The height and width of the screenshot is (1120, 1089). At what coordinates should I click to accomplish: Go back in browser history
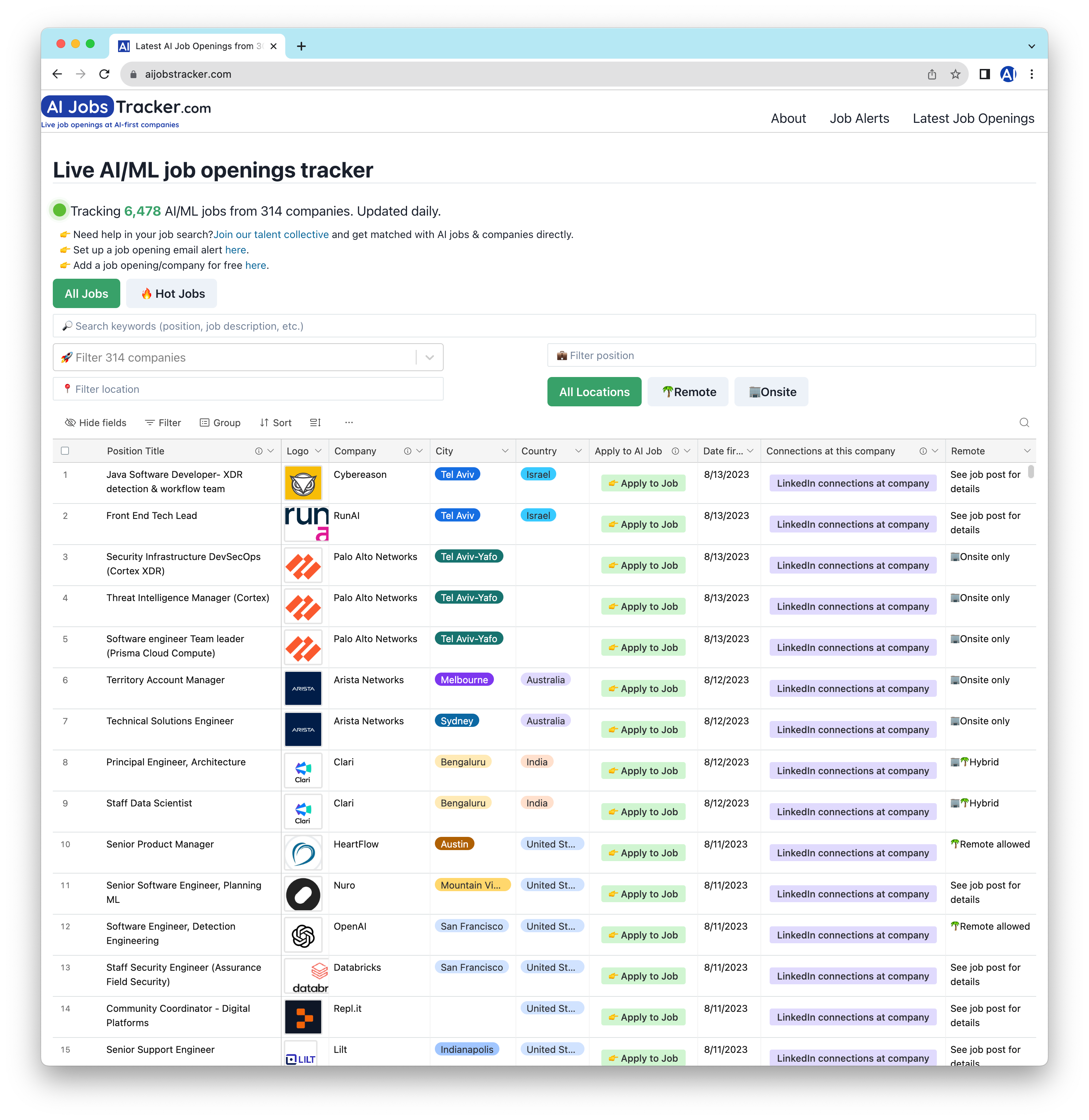click(56, 74)
